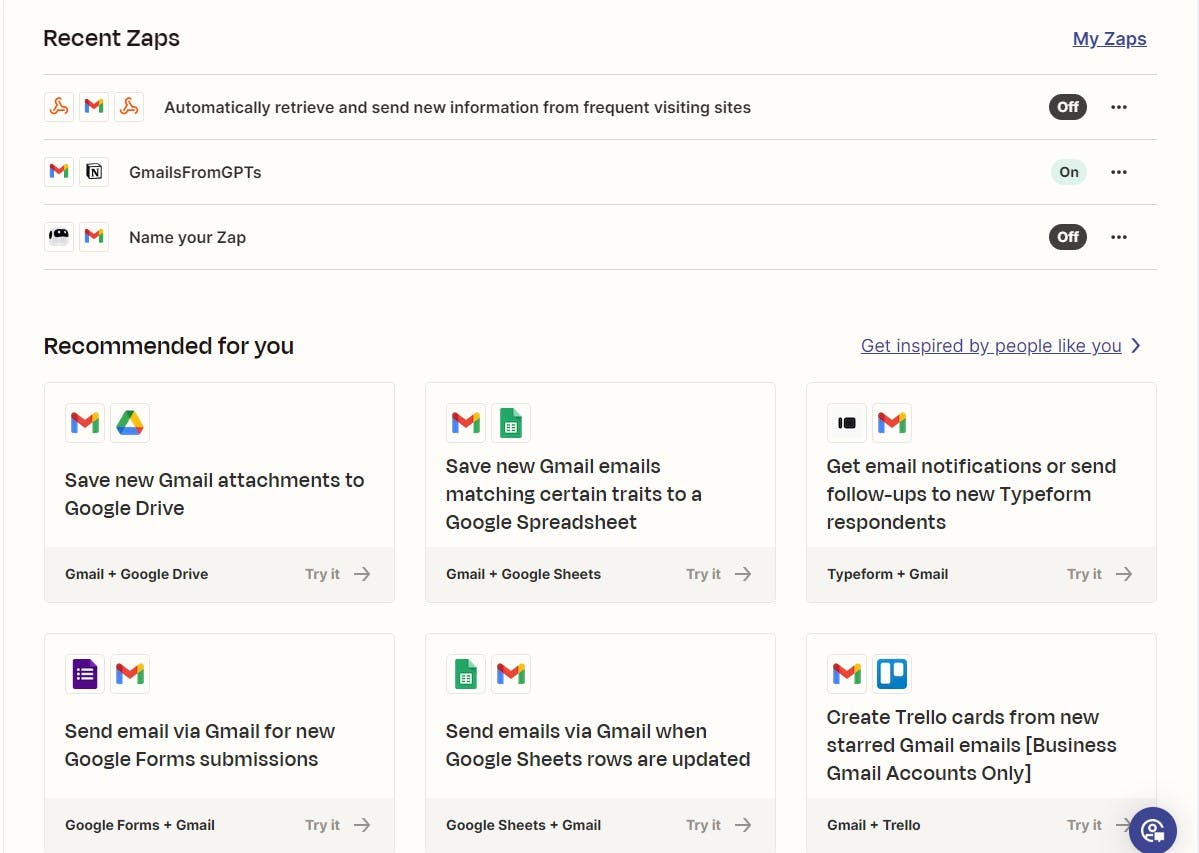Click the Gmail + Trello label
Image resolution: width=1199 pixels, height=853 pixels.
[x=874, y=825]
